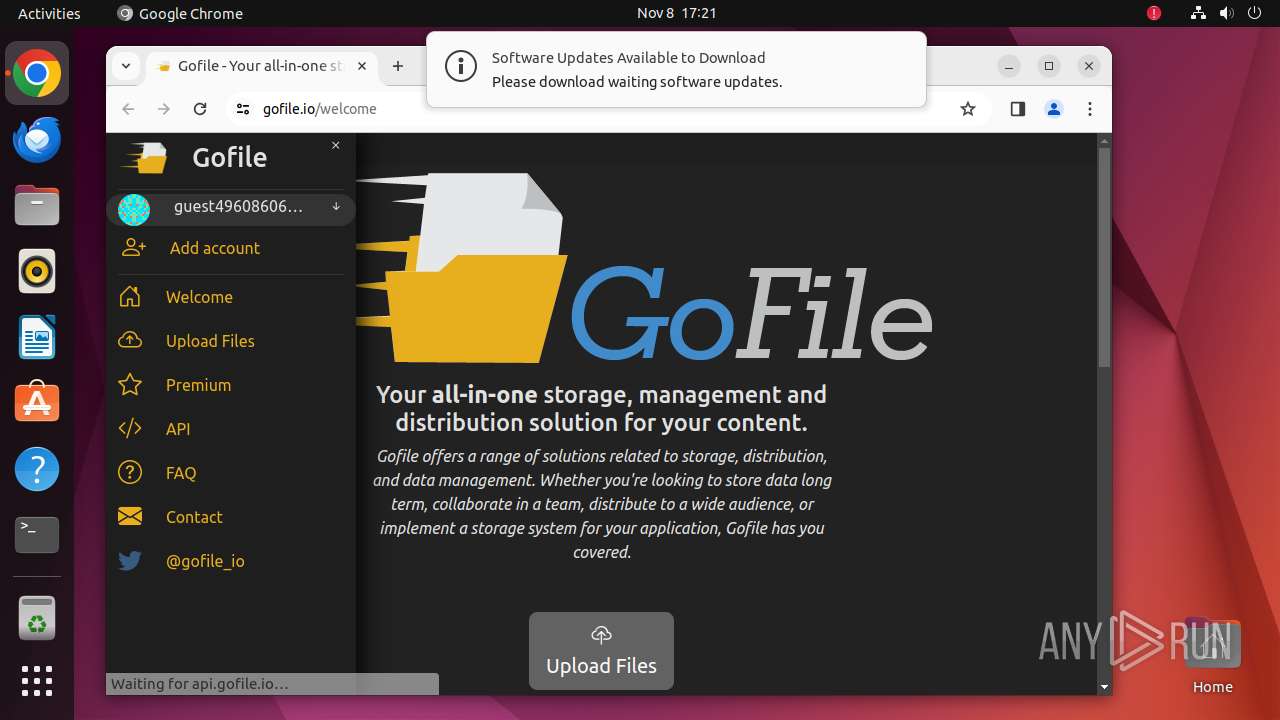Viewport: 1280px width, 720px height.
Task: Open the clock and calendar menu
Action: 676,13
